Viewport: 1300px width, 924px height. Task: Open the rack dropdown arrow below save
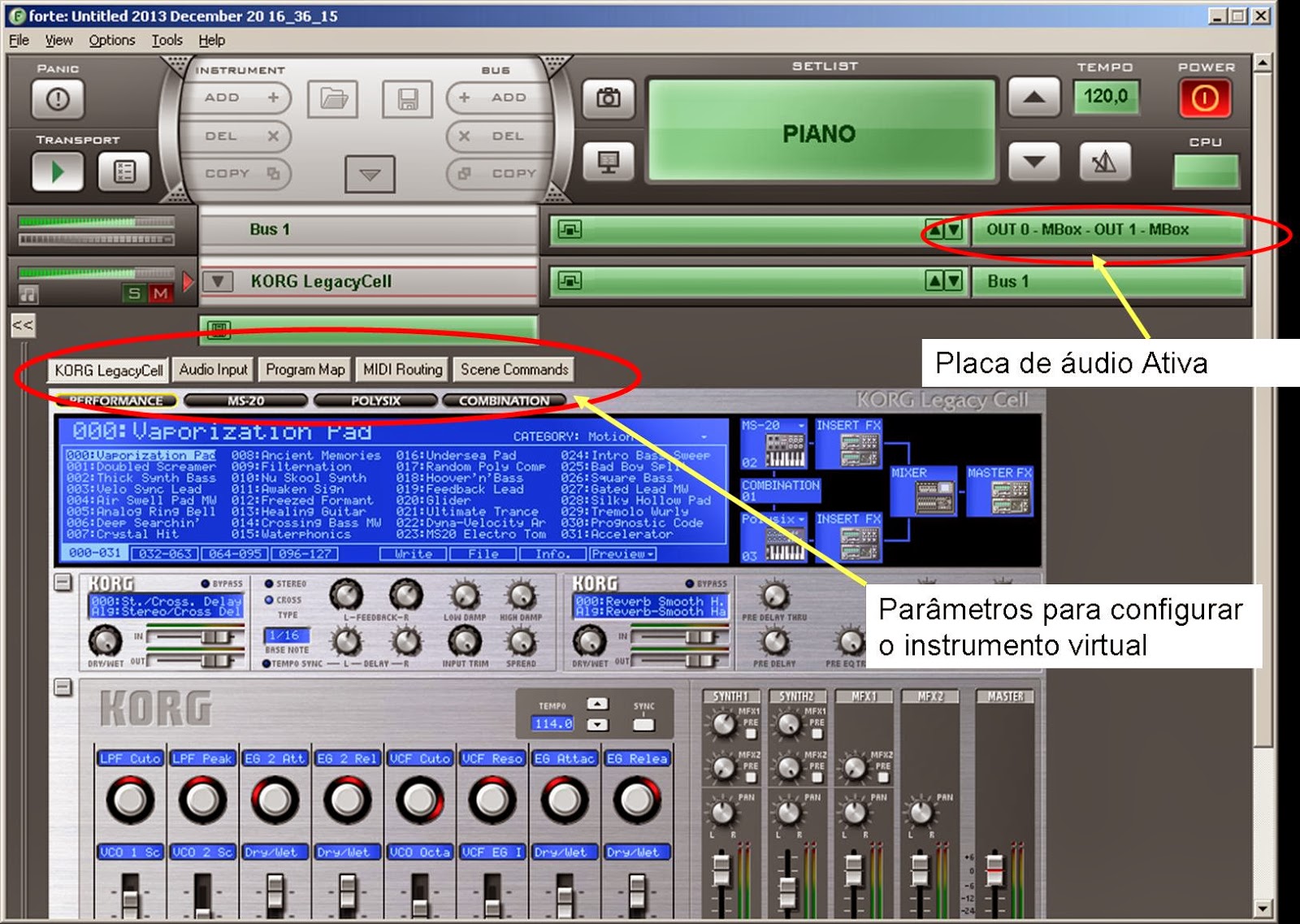point(370,174)
